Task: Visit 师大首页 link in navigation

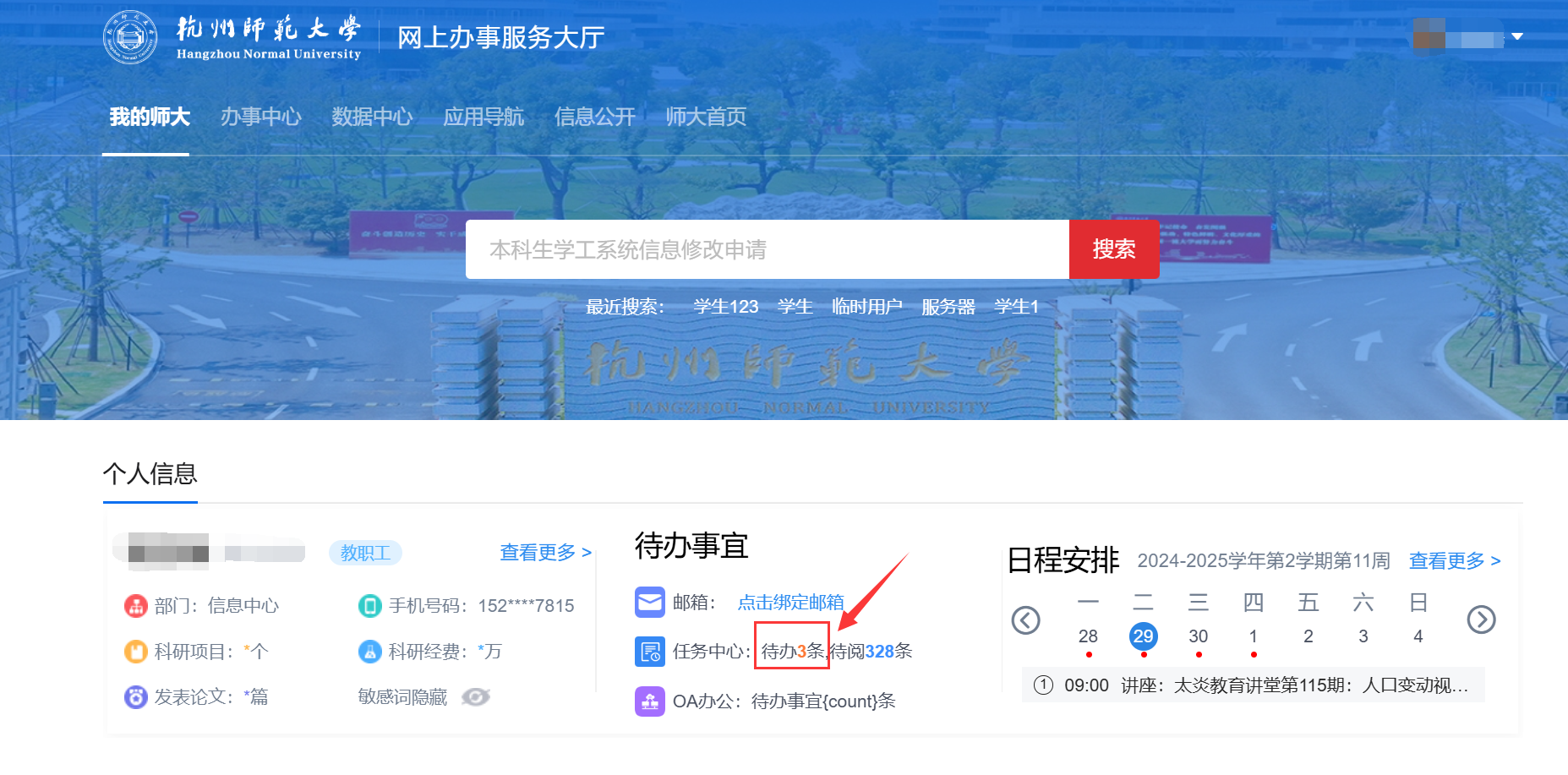Action: [707, 117]
